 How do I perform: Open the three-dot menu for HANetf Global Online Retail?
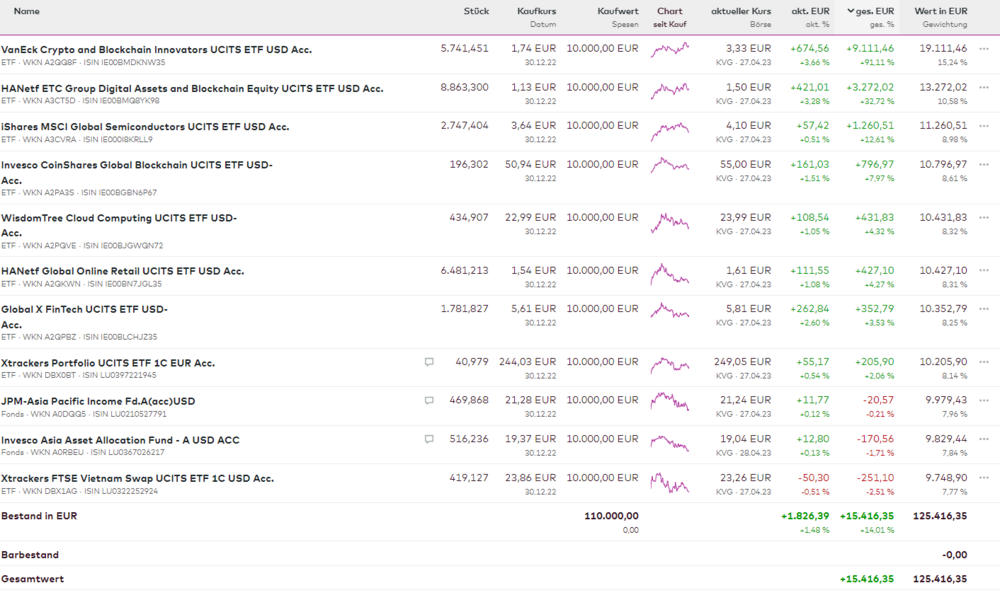click(984, 270)
